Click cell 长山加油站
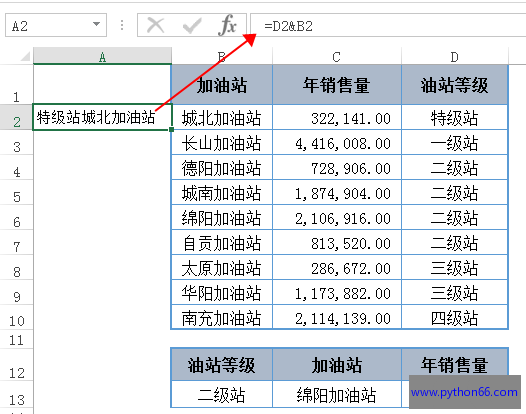The width and height of the screenshot is (526, 414). [x=222, y=142]
